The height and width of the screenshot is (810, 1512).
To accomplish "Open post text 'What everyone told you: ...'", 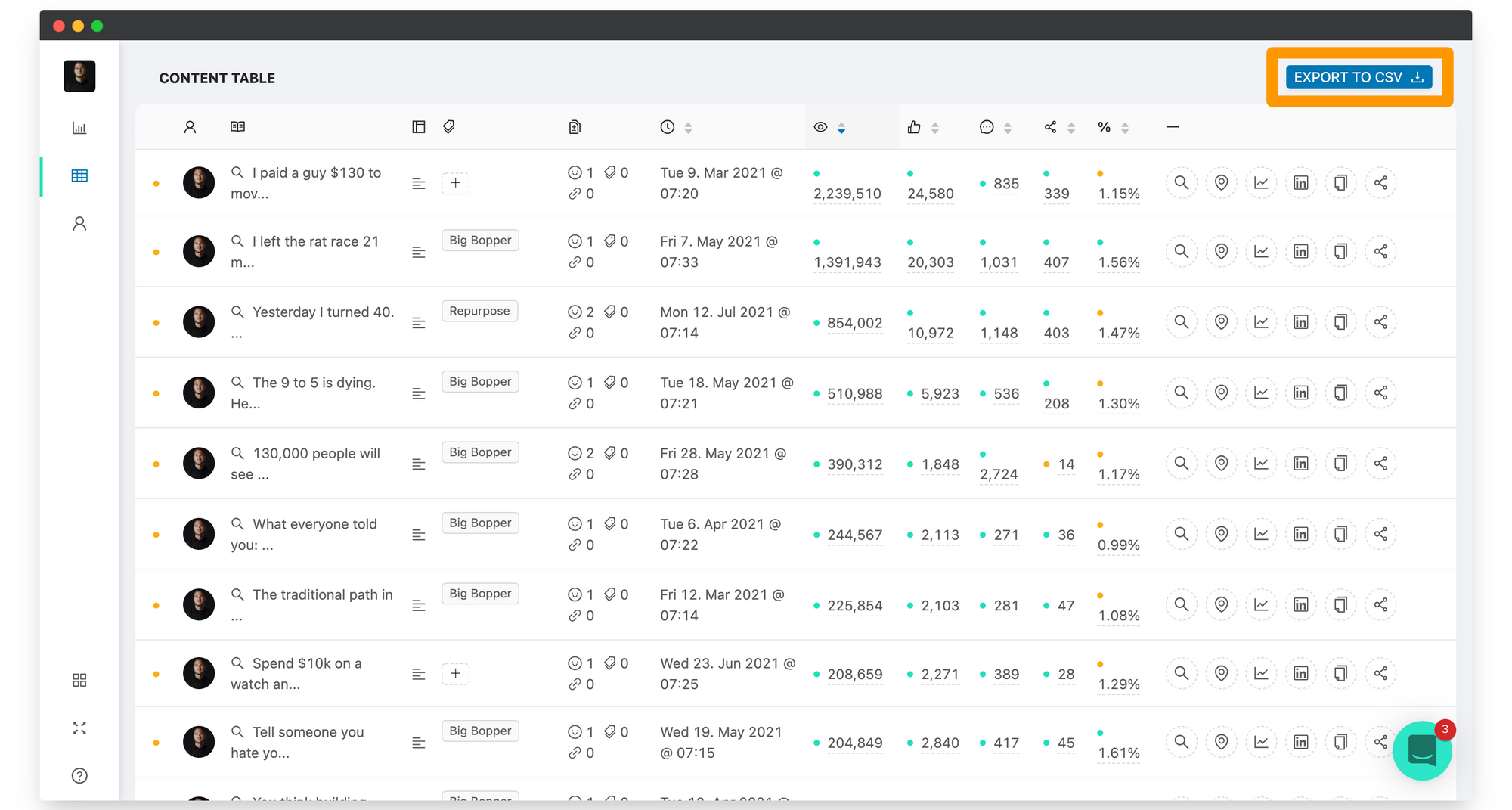I will pyautogui.click(x=304, y=534).
